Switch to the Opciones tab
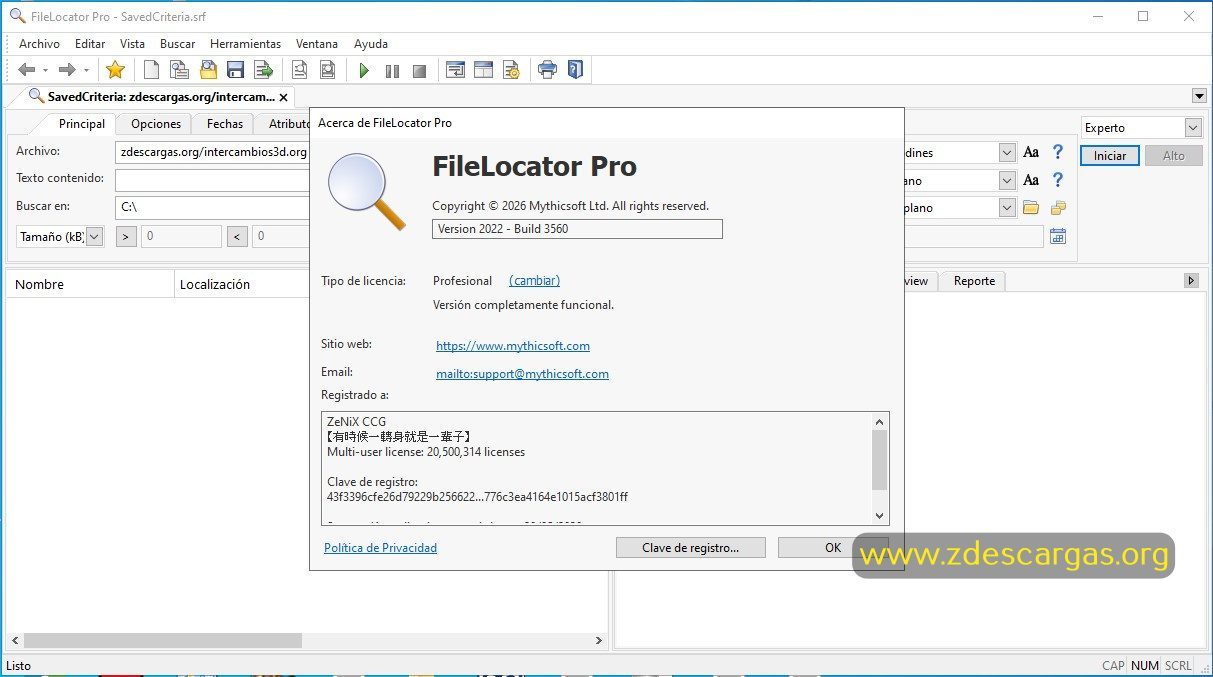Screen dimensions: 1213x677 [x=156, y=124]
